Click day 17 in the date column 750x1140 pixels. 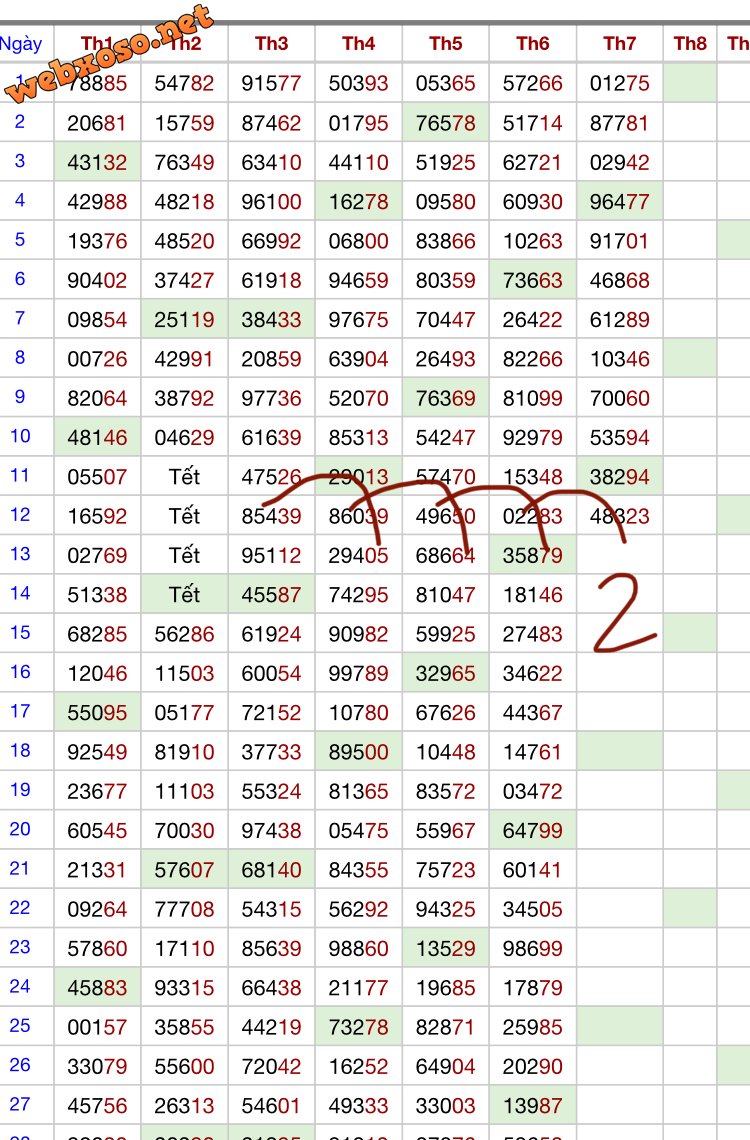20,712
